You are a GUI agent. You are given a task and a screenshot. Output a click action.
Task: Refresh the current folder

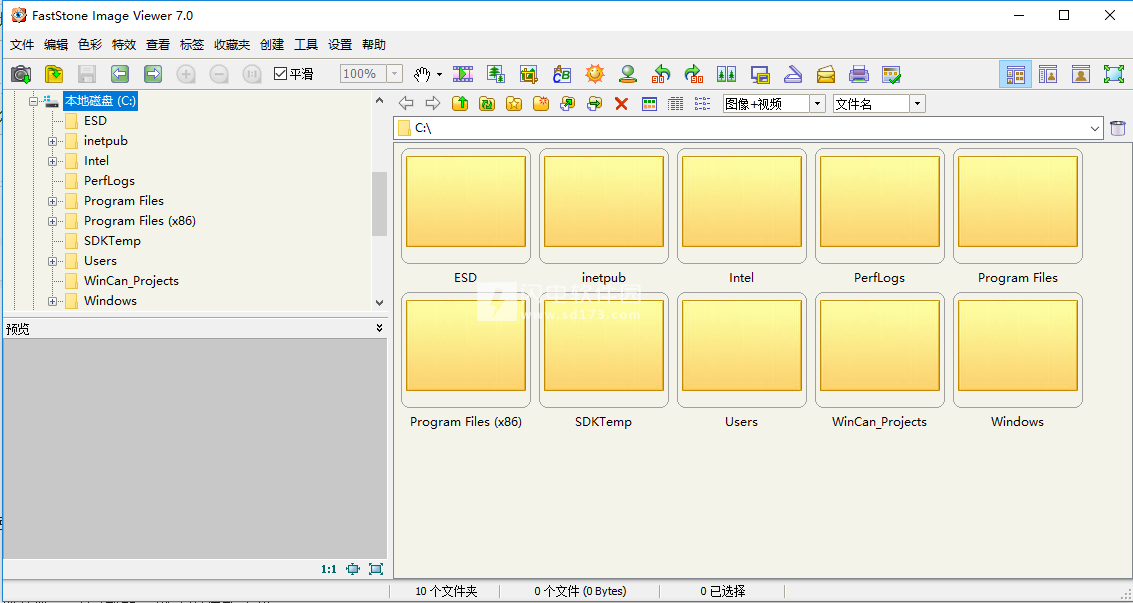pyautogui.click(x=487, y=104)
